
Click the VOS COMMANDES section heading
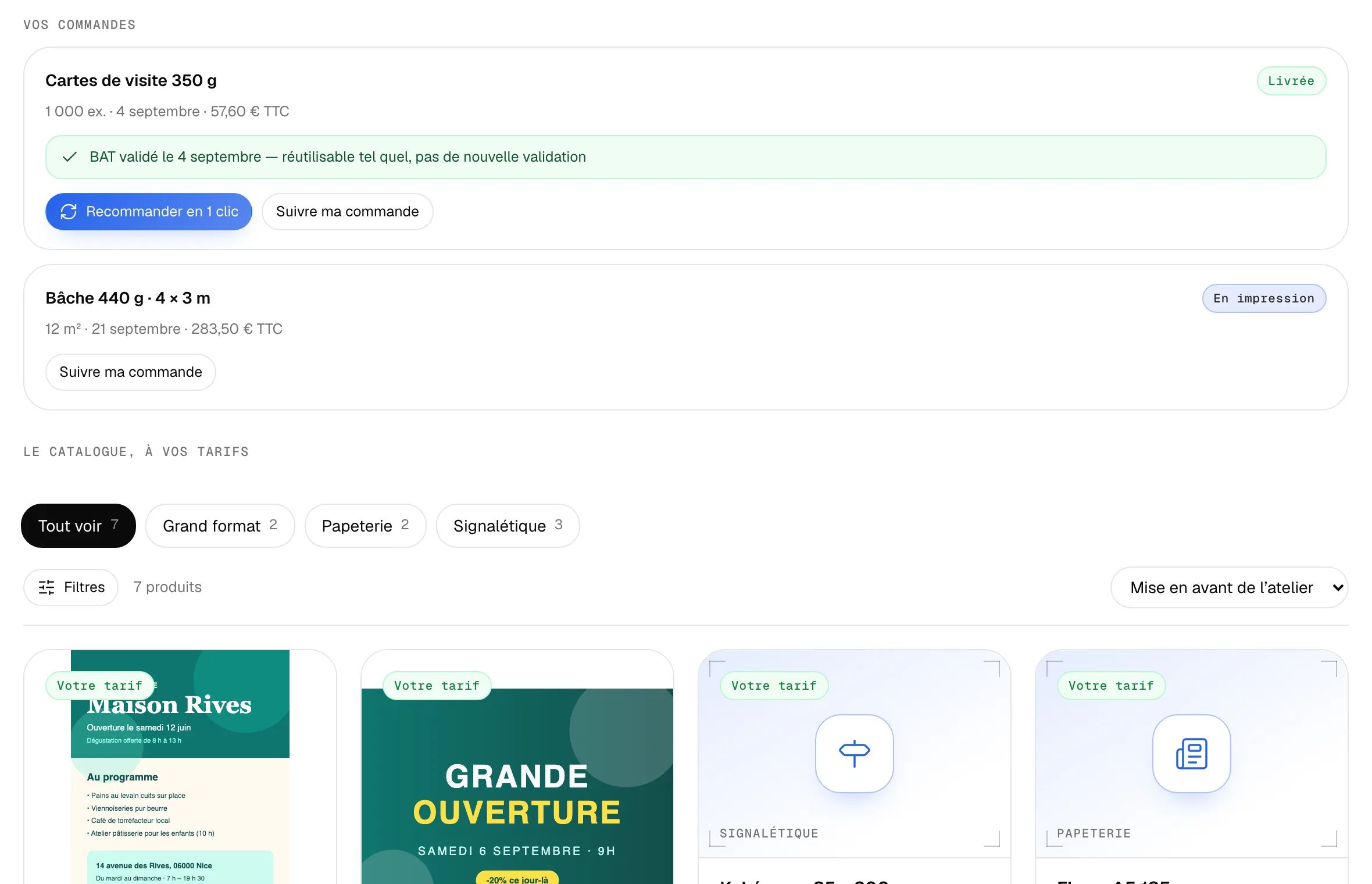(80, 25)
